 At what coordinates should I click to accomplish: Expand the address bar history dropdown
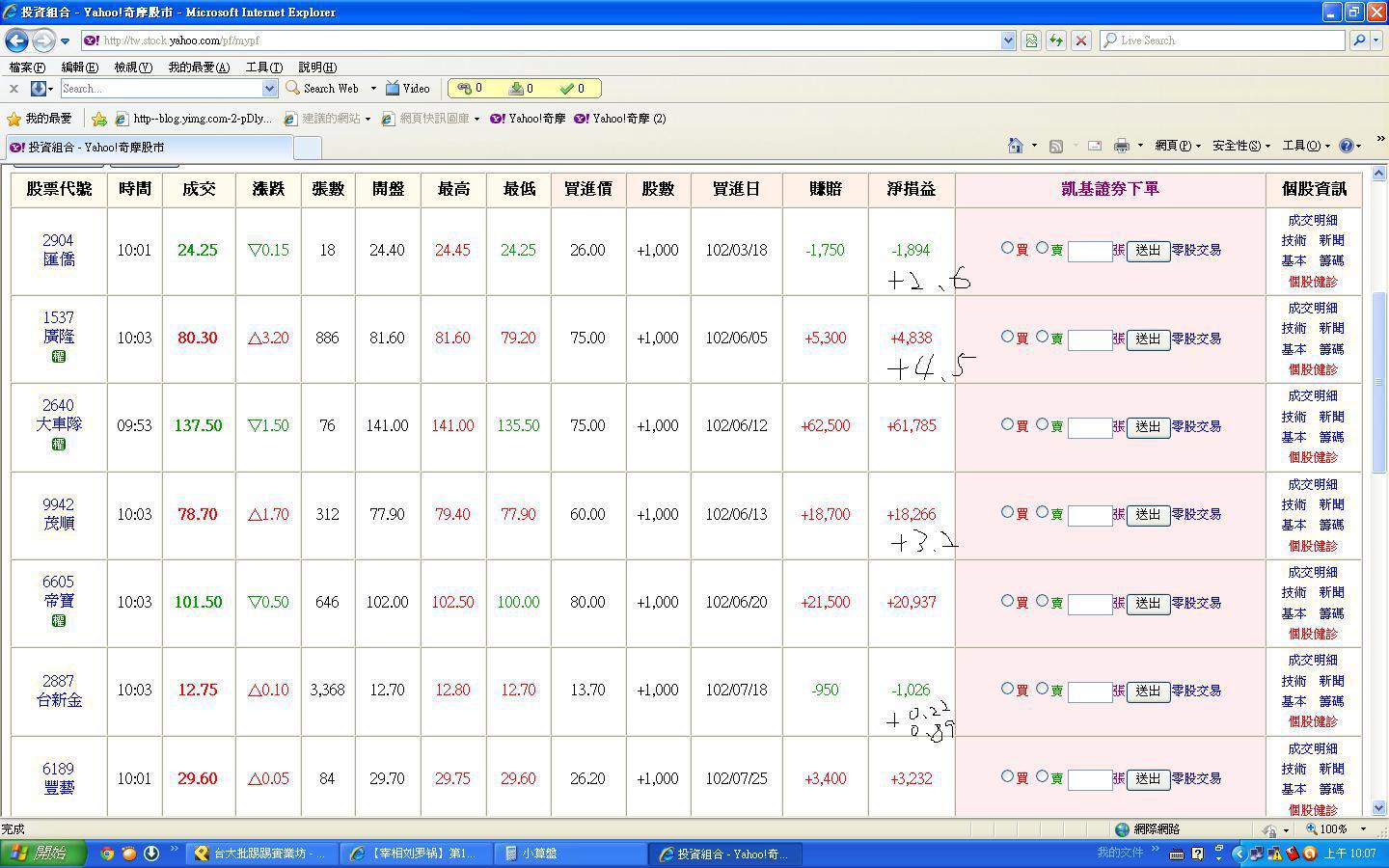[1008, 41]
